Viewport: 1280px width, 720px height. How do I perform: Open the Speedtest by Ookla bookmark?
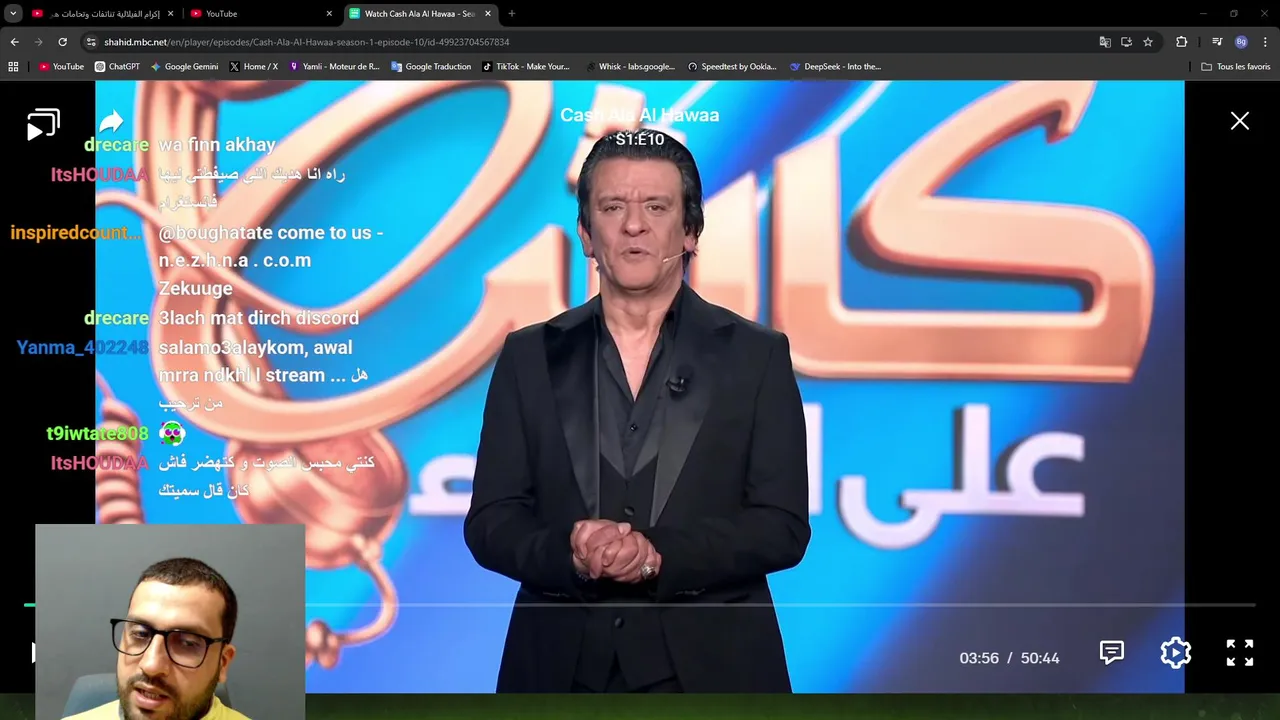point(732,67)
